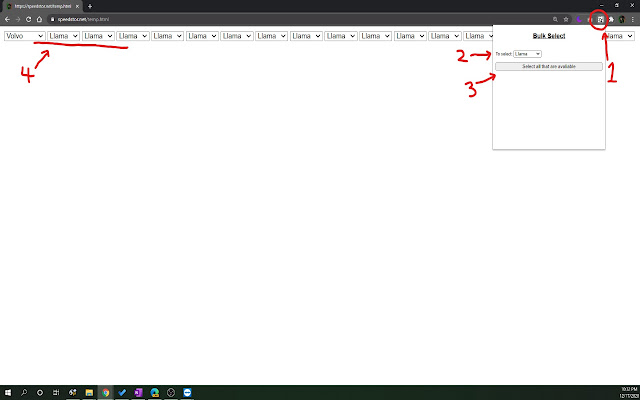This screenshot has width=640, height=400.
Task: Open Microsoft To Do checkmark icon
Action: tap(122, 393)
